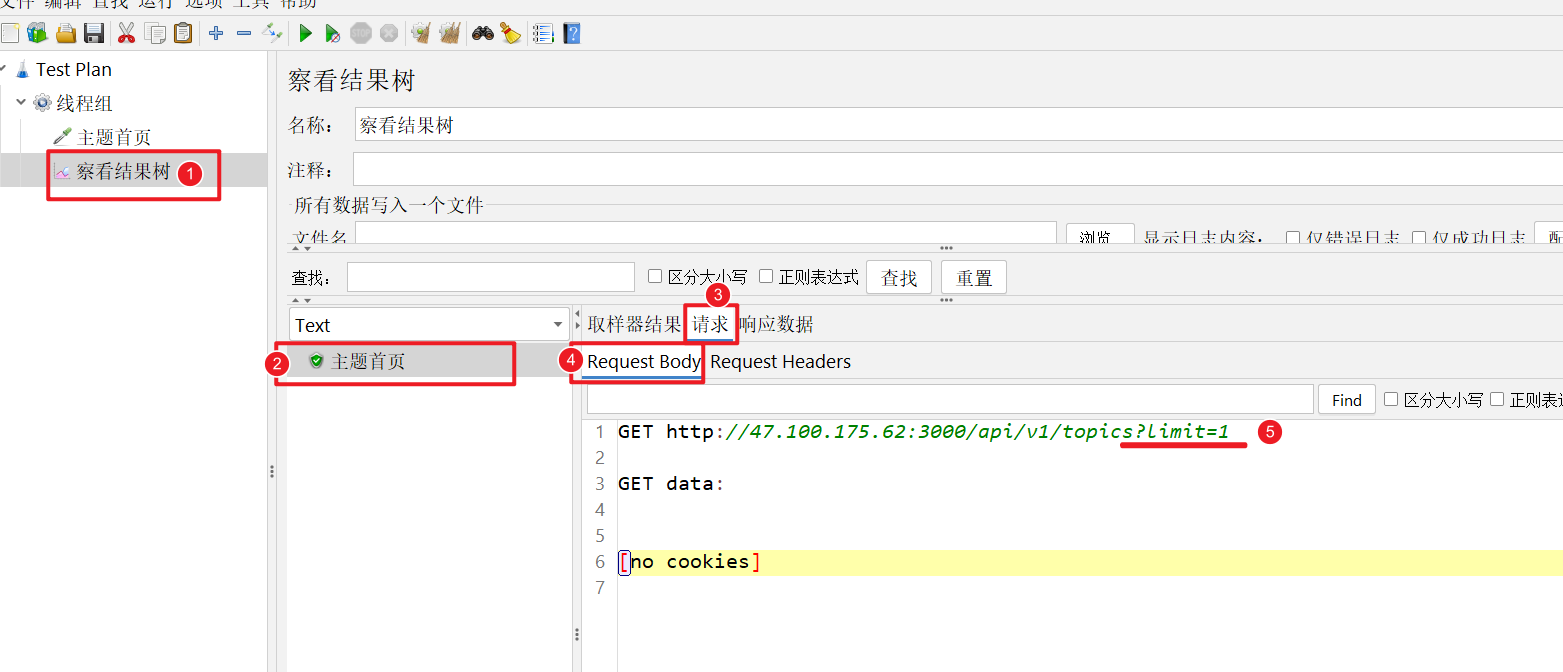Click Start No Pauses icon

click(333, 33)
